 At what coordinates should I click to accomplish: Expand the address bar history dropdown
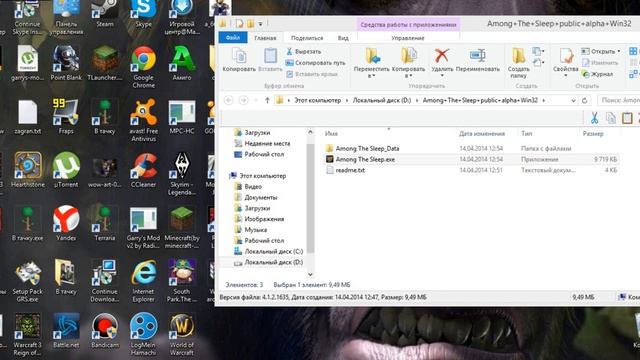pos(573,100)
